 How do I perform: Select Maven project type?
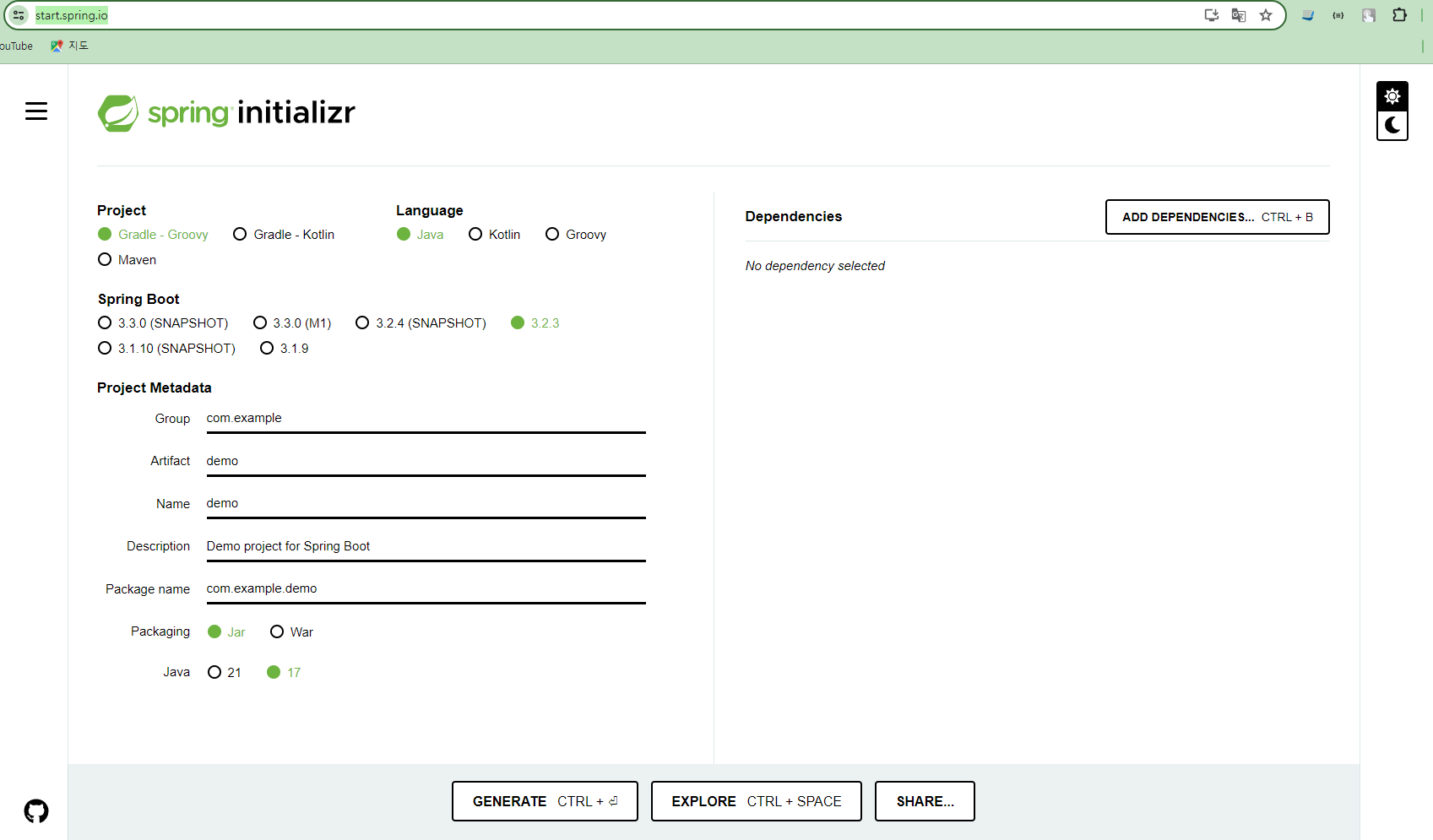tap(127, 260)
